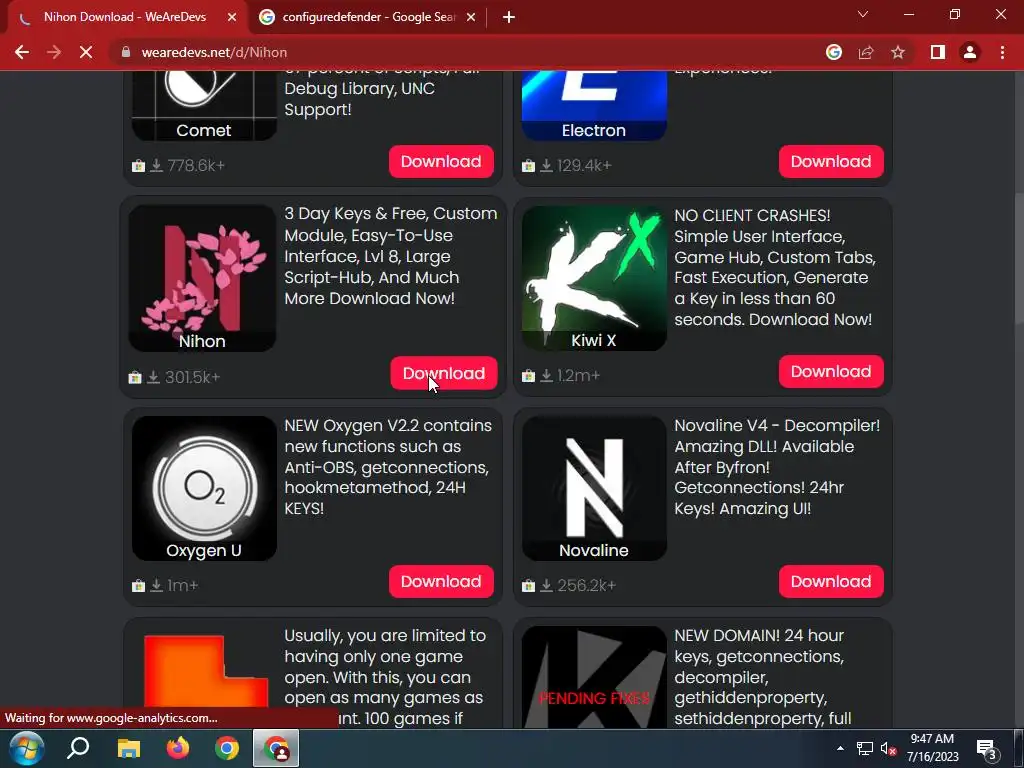Open File Explorer from the taskbar
Image resolution: width=1024 pixels, height=768 pixels.
tap(128, 748)
